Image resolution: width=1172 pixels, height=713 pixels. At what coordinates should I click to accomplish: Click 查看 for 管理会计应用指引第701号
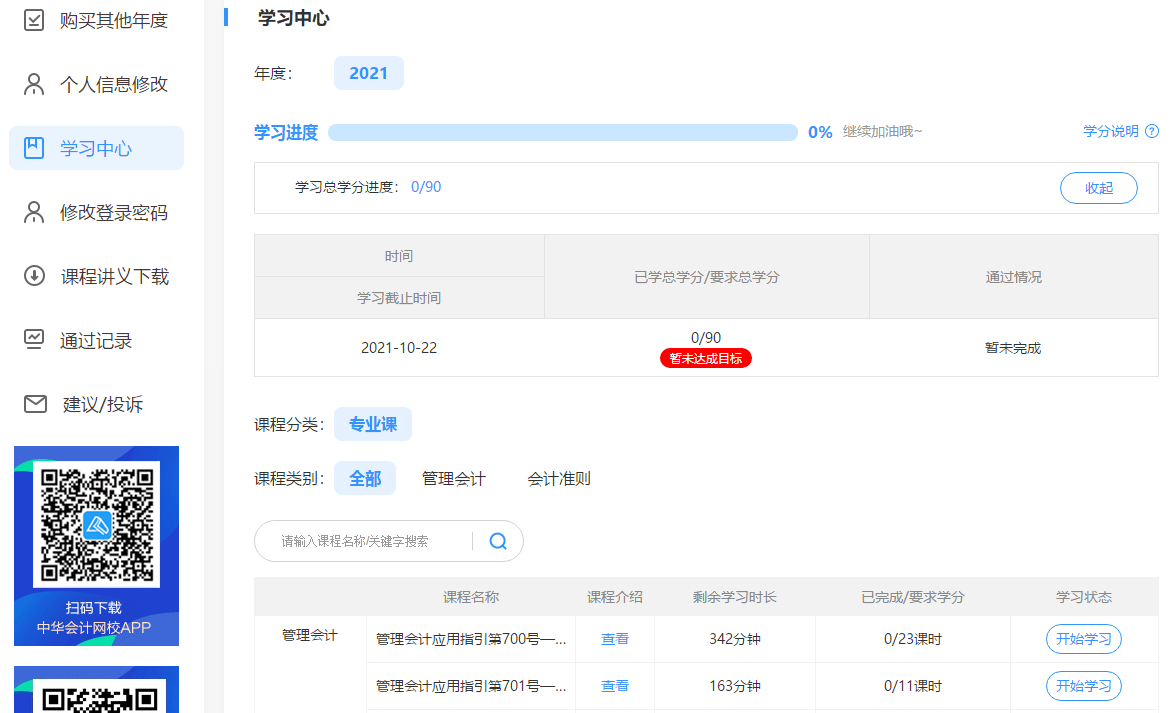614,686
